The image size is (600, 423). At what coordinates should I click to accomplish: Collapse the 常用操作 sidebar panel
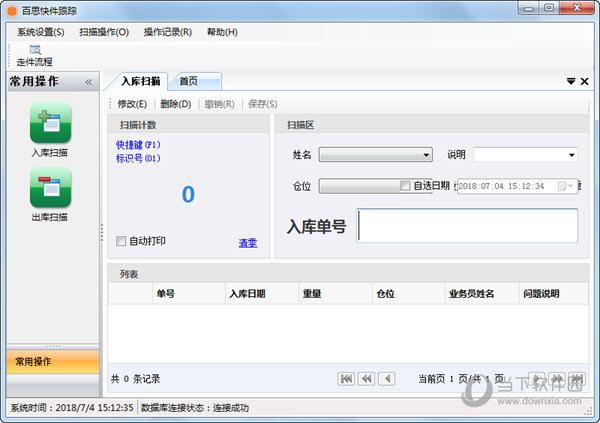click(89, 82)
